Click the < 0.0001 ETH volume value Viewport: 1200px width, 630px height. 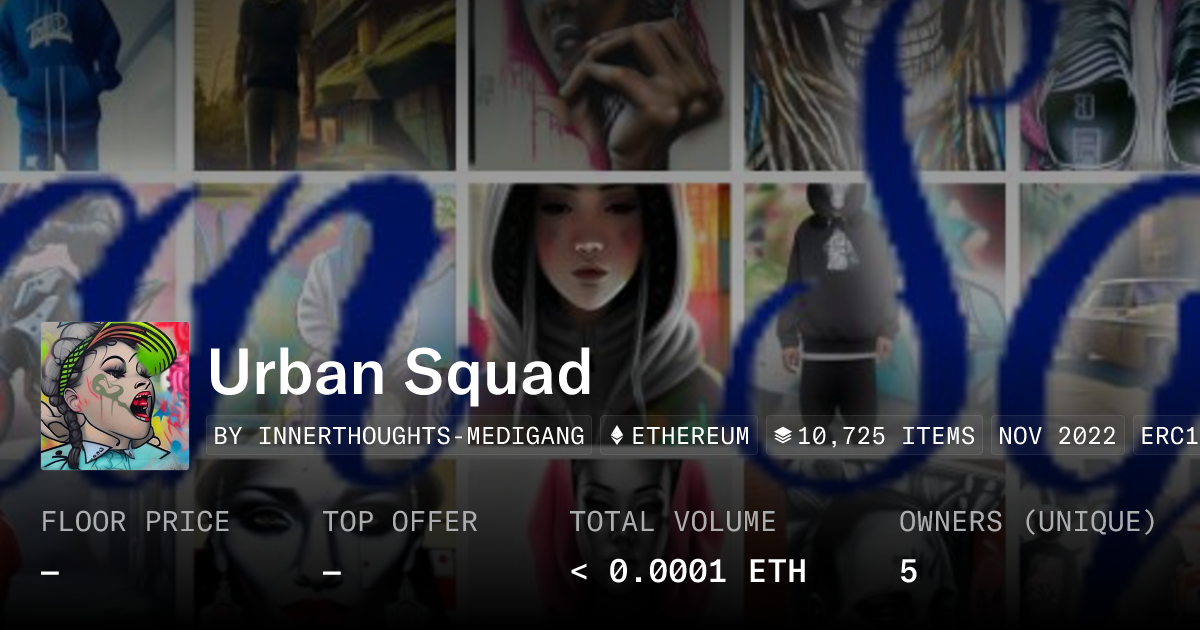click(x=688, y=571)
